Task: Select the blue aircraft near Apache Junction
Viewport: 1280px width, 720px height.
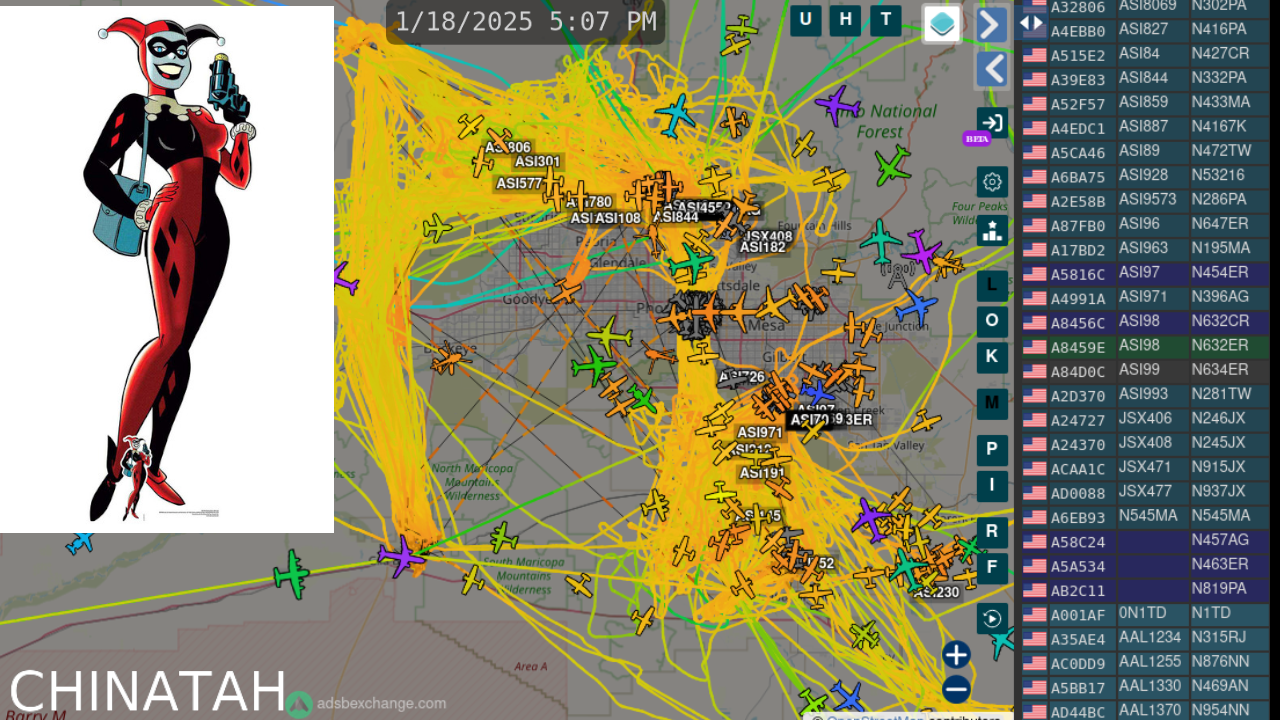Action: click(916, 308)
